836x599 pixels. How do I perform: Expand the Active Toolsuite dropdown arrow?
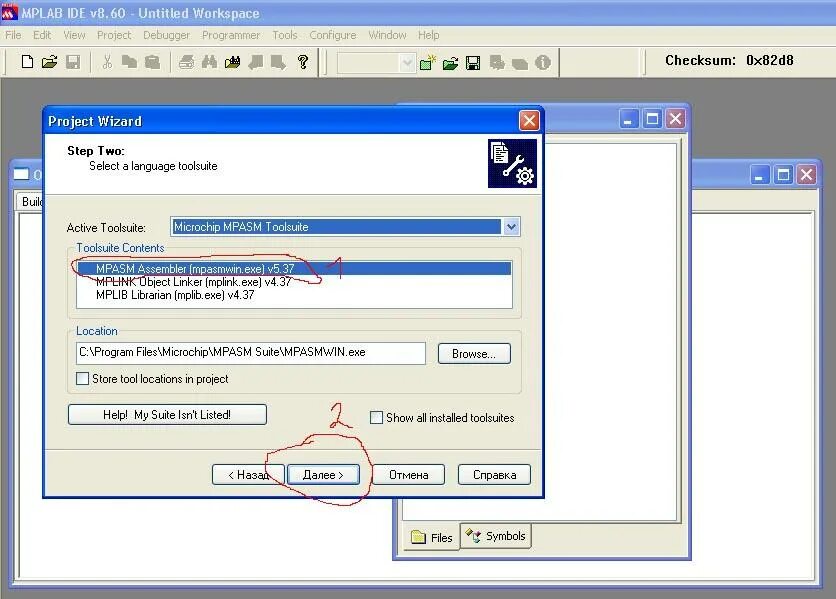[511, 227]
